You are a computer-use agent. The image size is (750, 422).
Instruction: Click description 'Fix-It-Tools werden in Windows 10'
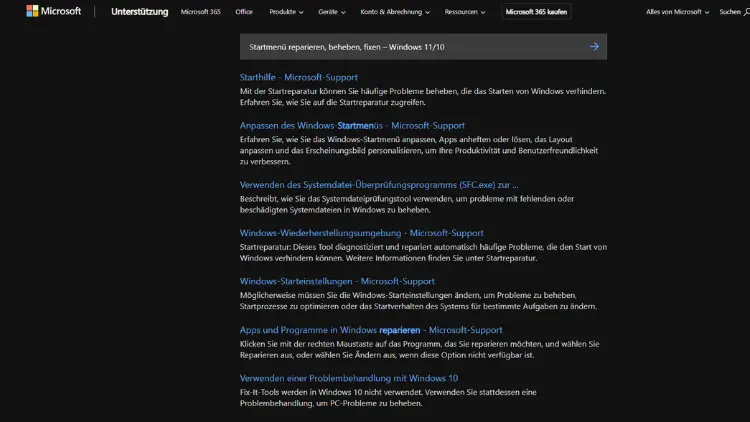pos(388,398)
